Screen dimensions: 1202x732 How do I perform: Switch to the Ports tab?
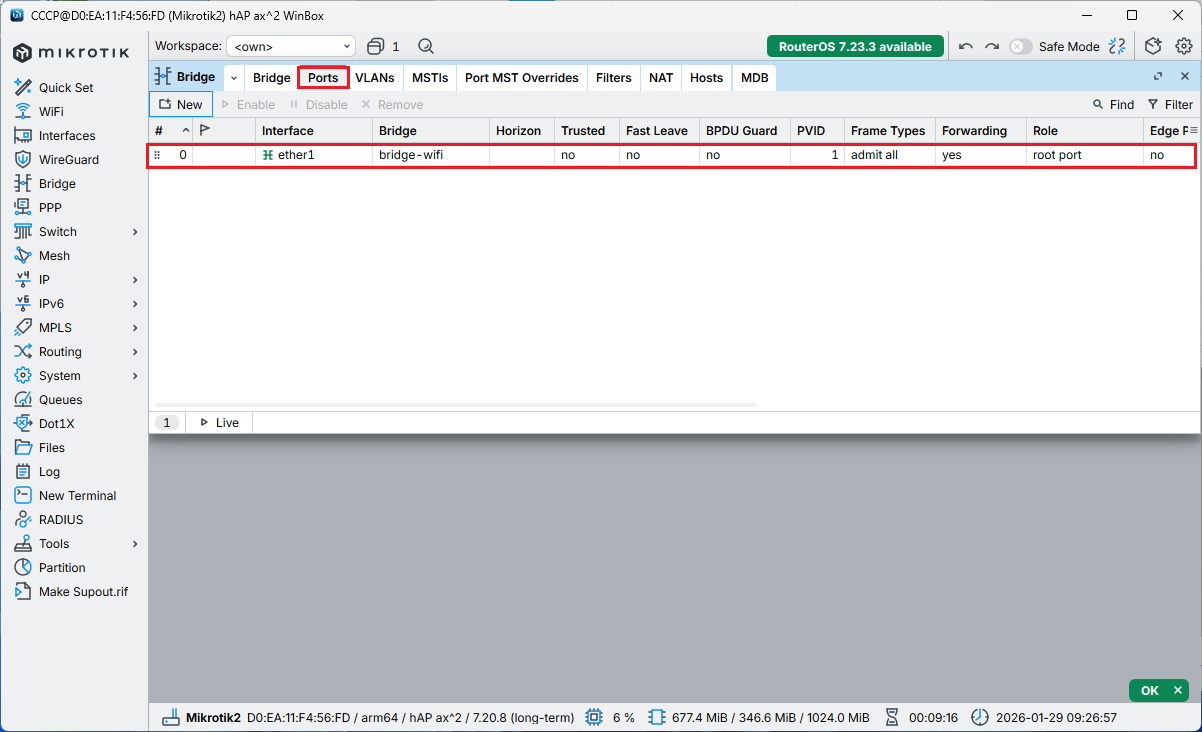coord(323,78)
